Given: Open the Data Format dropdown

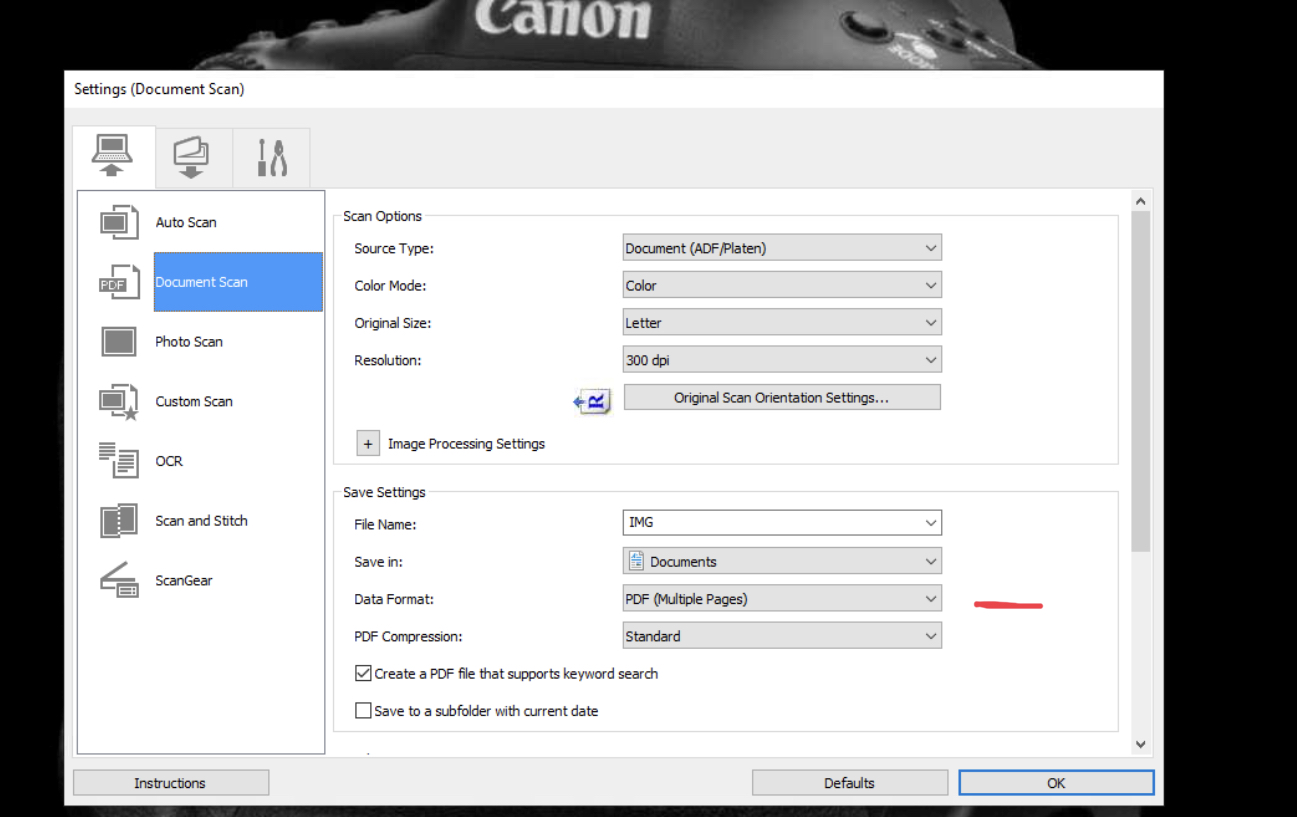Looking at the screenshot, I should point(781,599).
